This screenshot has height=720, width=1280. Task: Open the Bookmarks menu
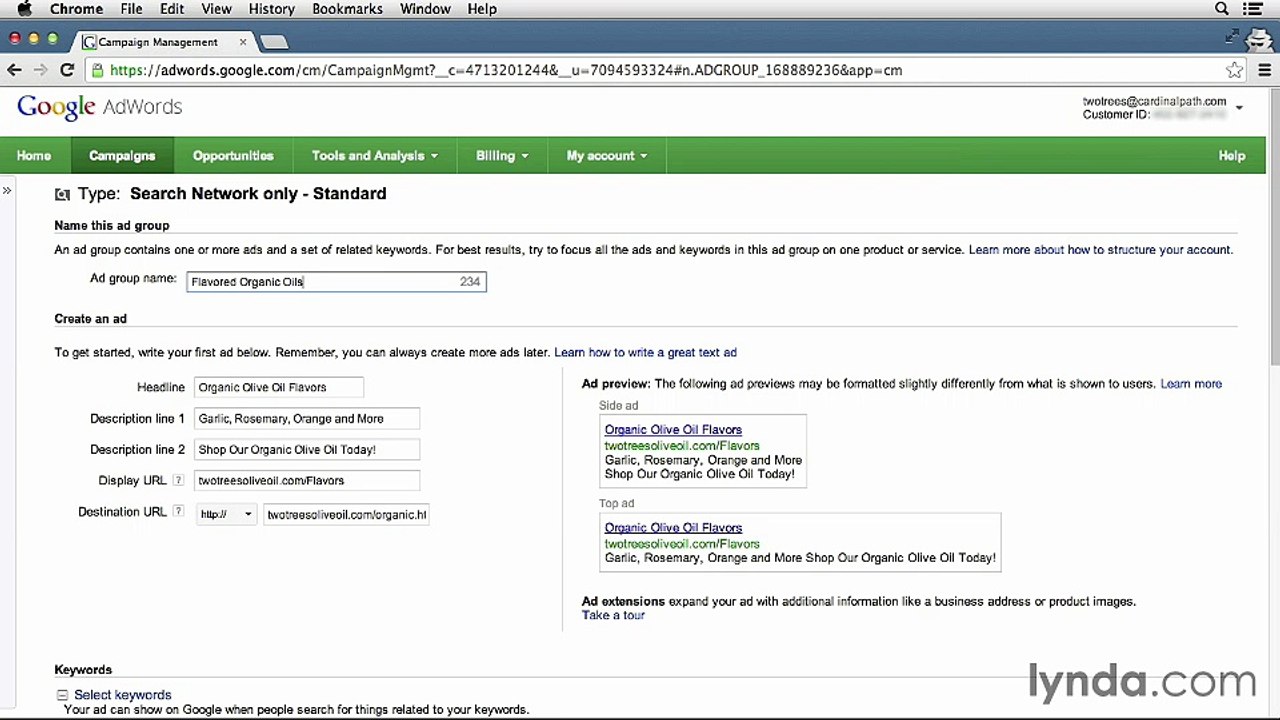[347, 9]
